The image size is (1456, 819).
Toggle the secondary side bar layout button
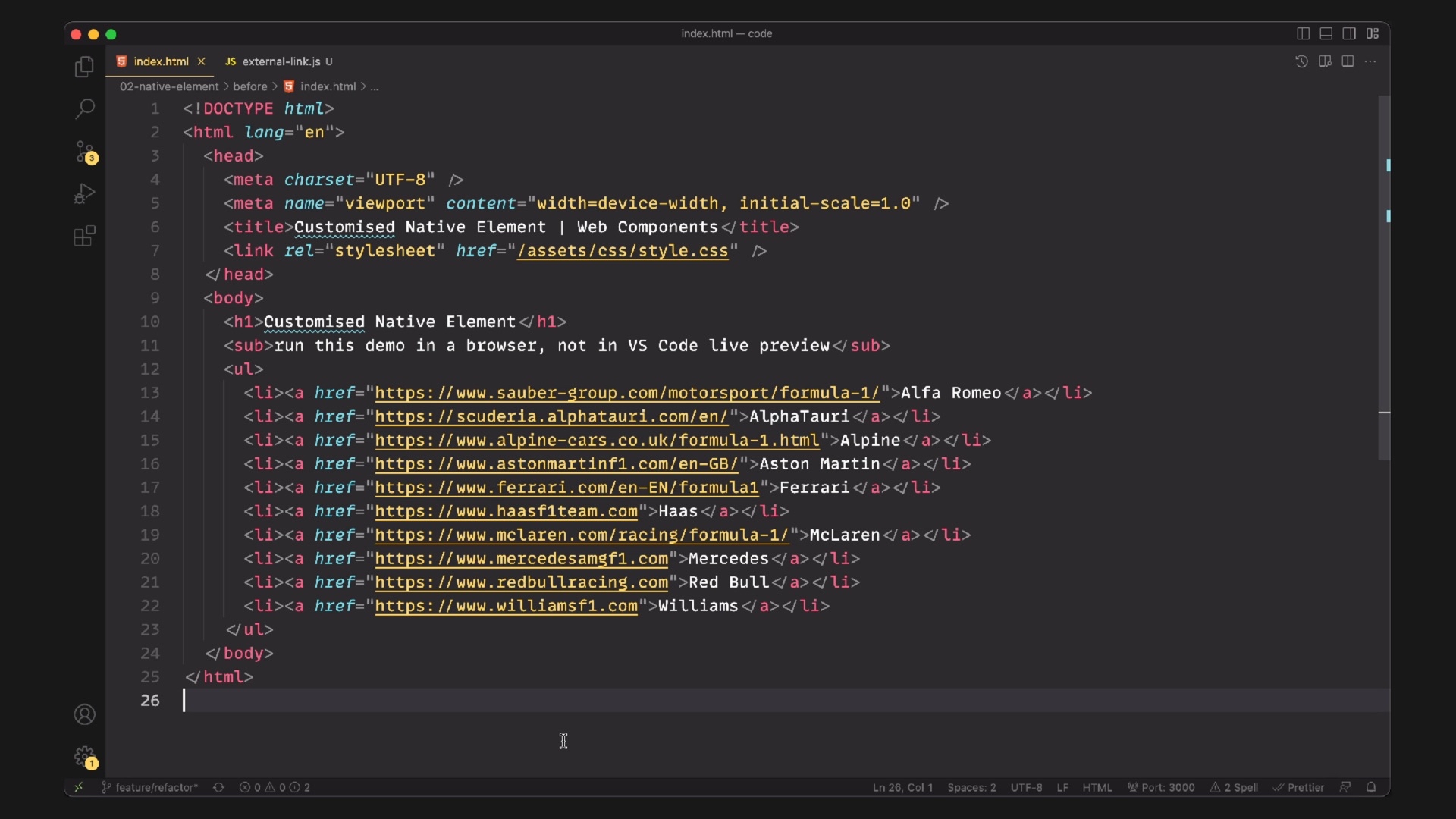[x=1349, y=33]
